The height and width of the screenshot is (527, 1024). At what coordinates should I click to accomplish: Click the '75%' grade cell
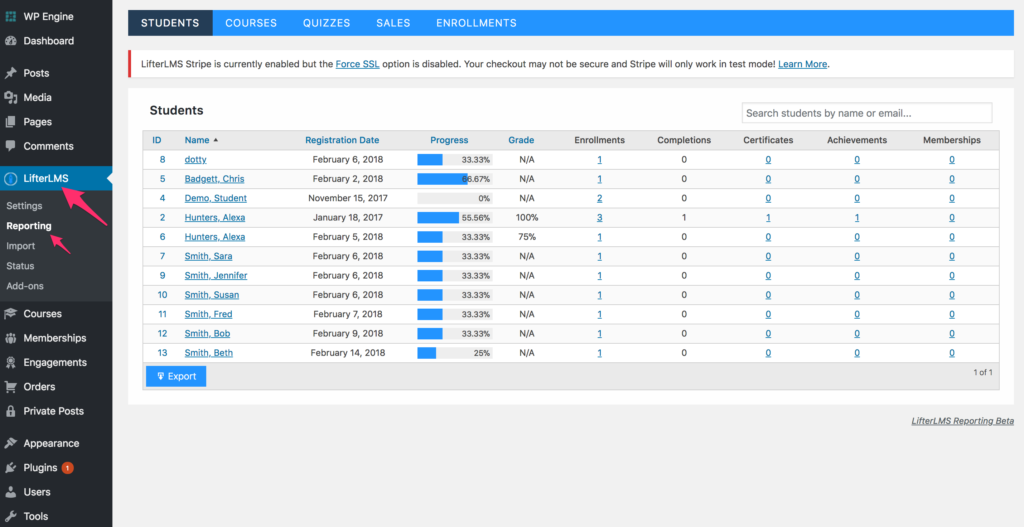pos(527,236)
